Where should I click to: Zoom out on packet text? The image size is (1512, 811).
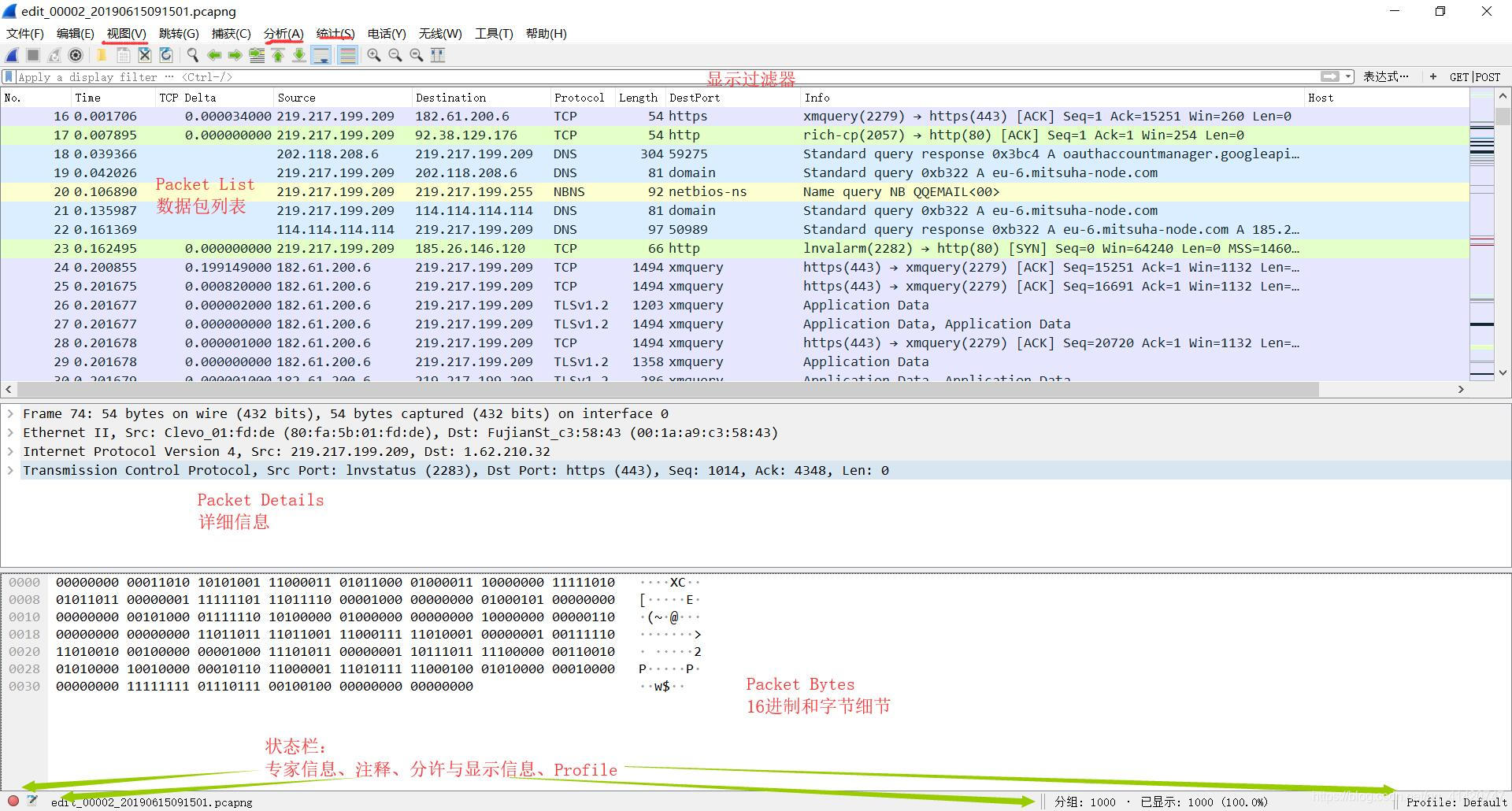[395, 55]
